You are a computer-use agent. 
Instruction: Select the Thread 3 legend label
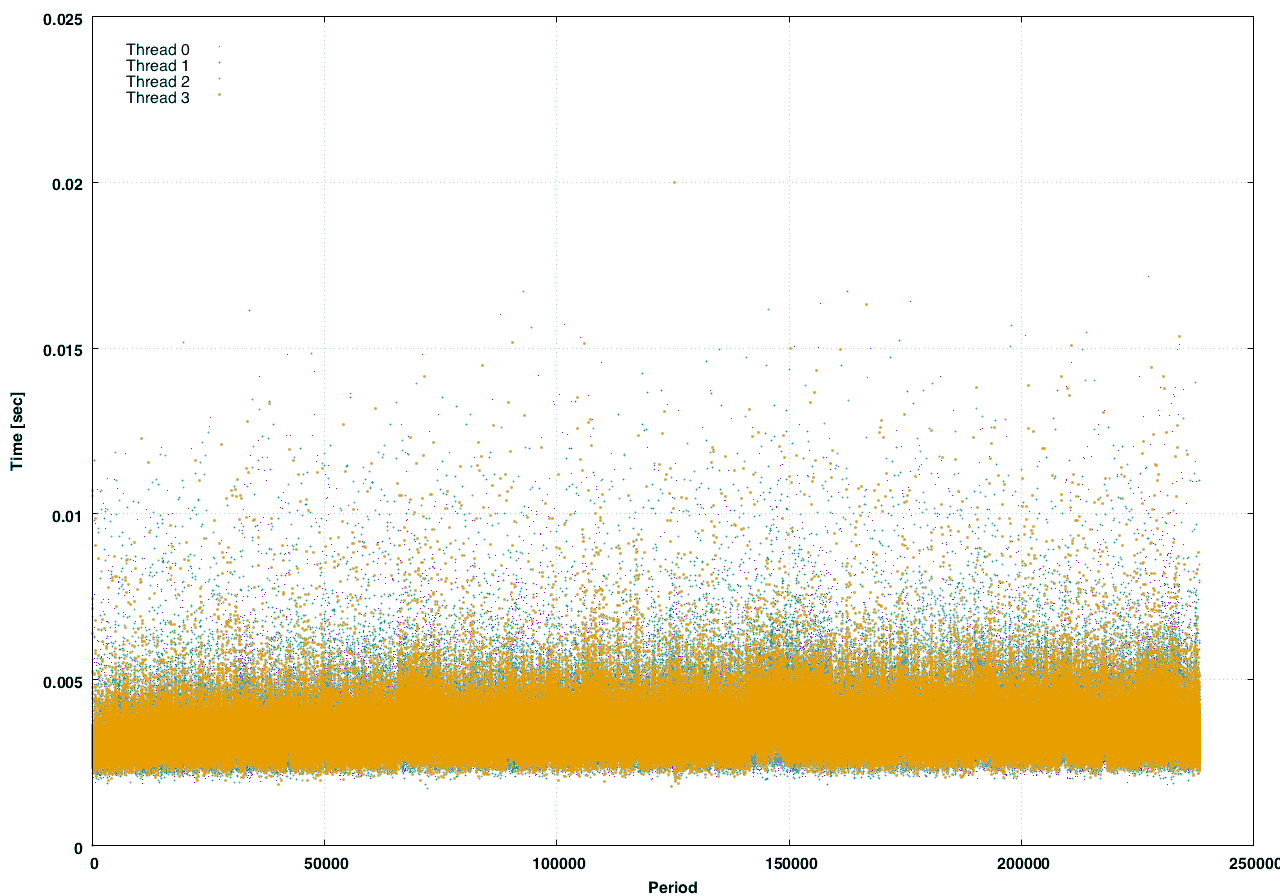click(157, 97)
